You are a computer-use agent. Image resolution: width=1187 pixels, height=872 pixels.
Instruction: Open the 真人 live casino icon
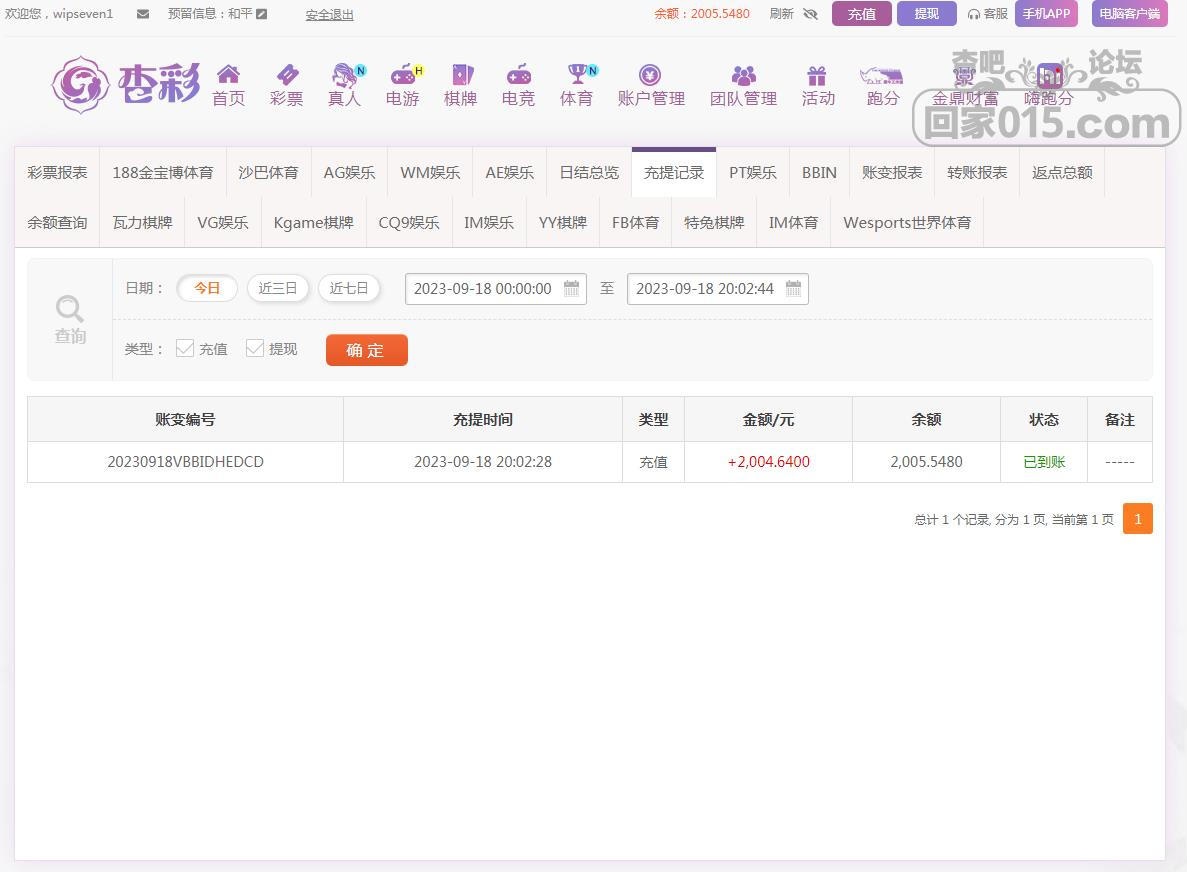345,76
